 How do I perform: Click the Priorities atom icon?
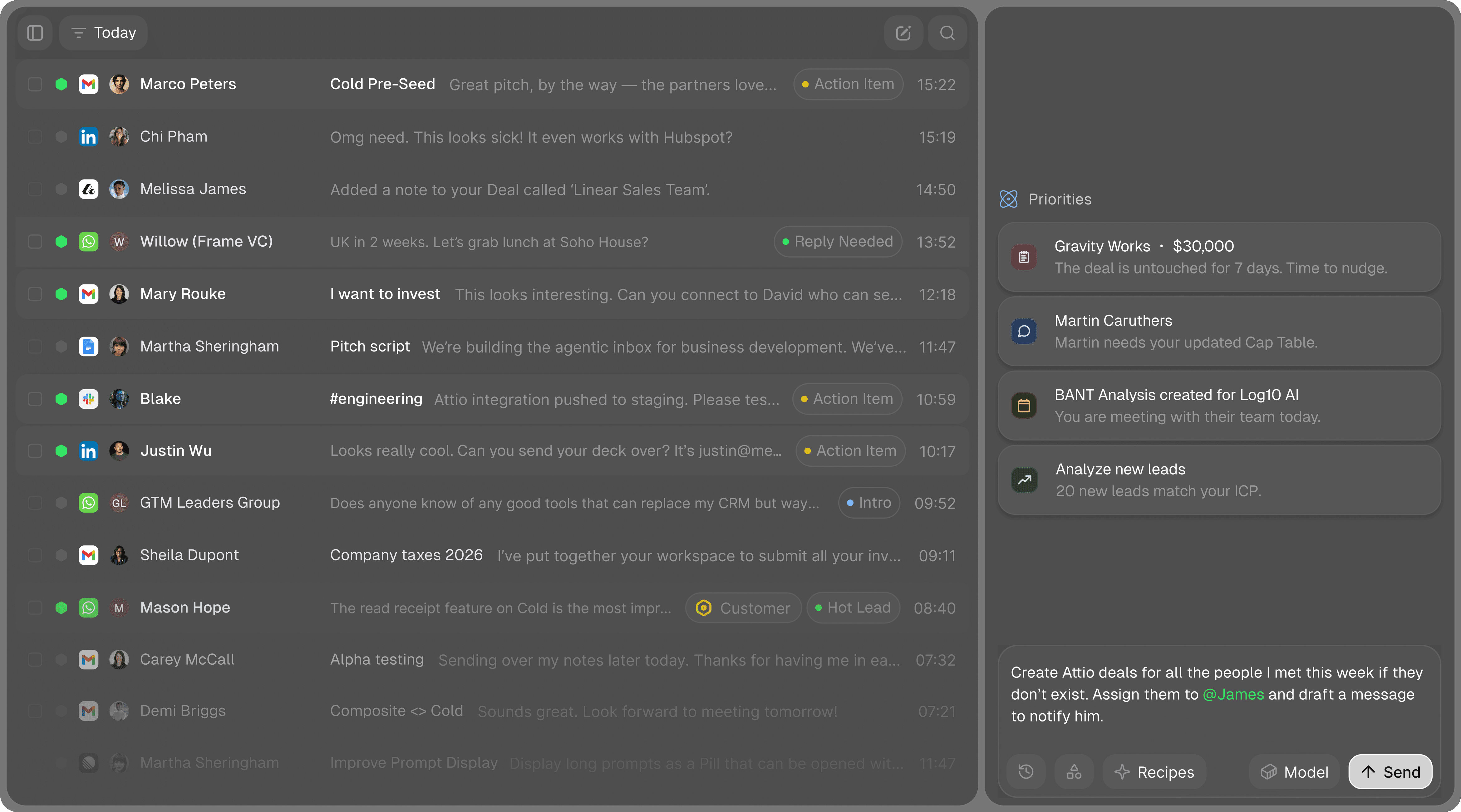(1008, 199)
